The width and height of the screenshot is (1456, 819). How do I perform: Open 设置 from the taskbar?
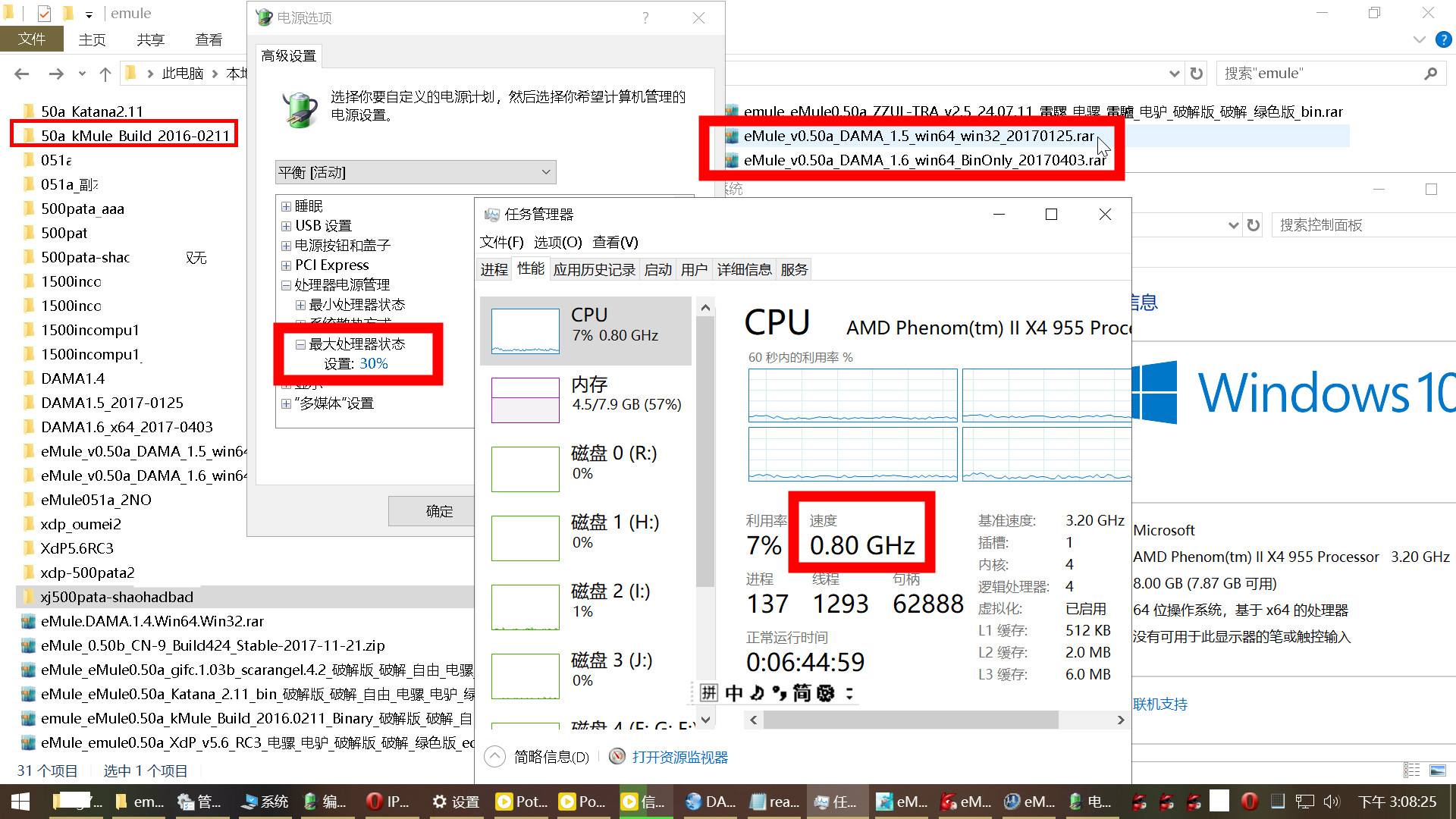coord(456,802)
